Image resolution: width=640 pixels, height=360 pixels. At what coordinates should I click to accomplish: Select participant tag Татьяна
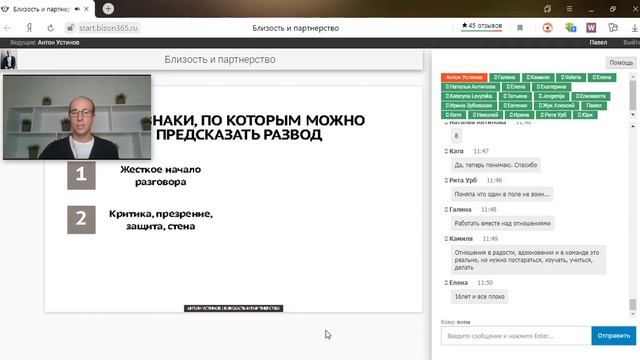(515, 96)
